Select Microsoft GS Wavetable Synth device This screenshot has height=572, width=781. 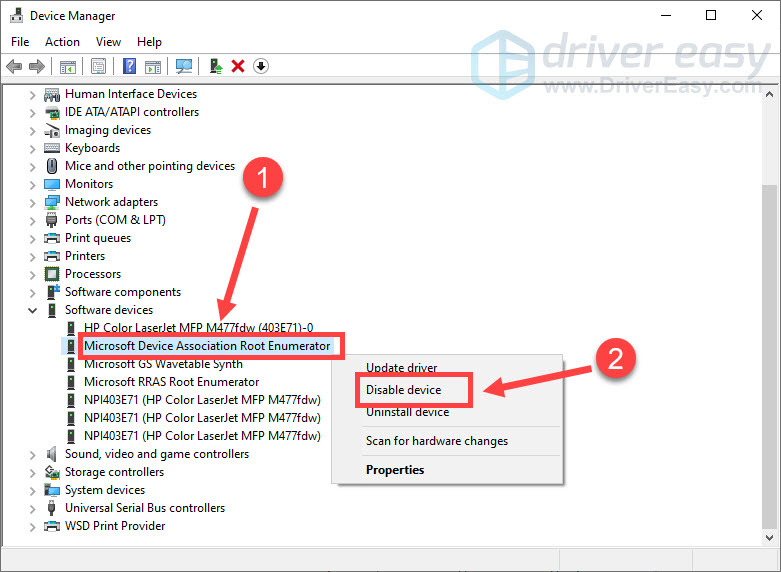click(x=163, y=364)
